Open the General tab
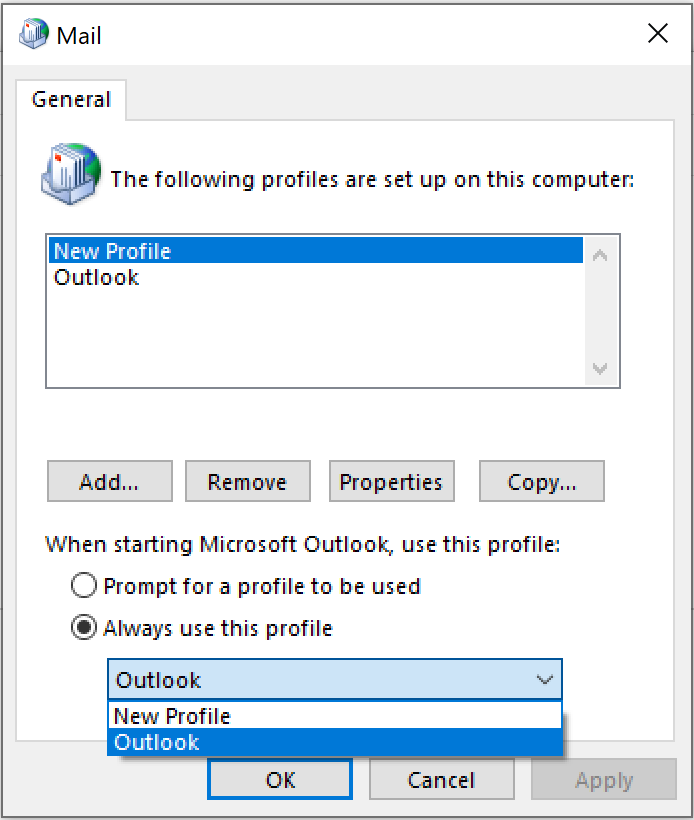 click(71, 99)
